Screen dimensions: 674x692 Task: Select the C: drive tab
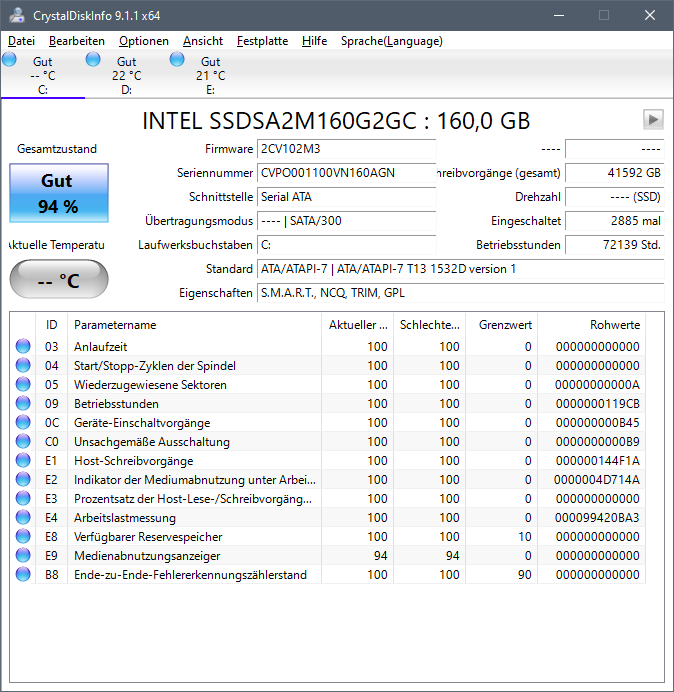[43, 75]
